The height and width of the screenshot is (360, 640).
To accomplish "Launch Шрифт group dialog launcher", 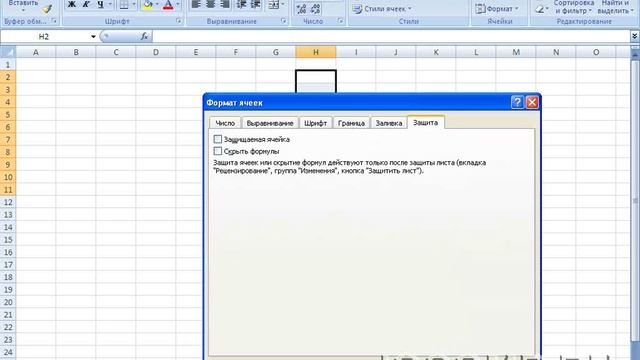I will (x=178, y=21).
